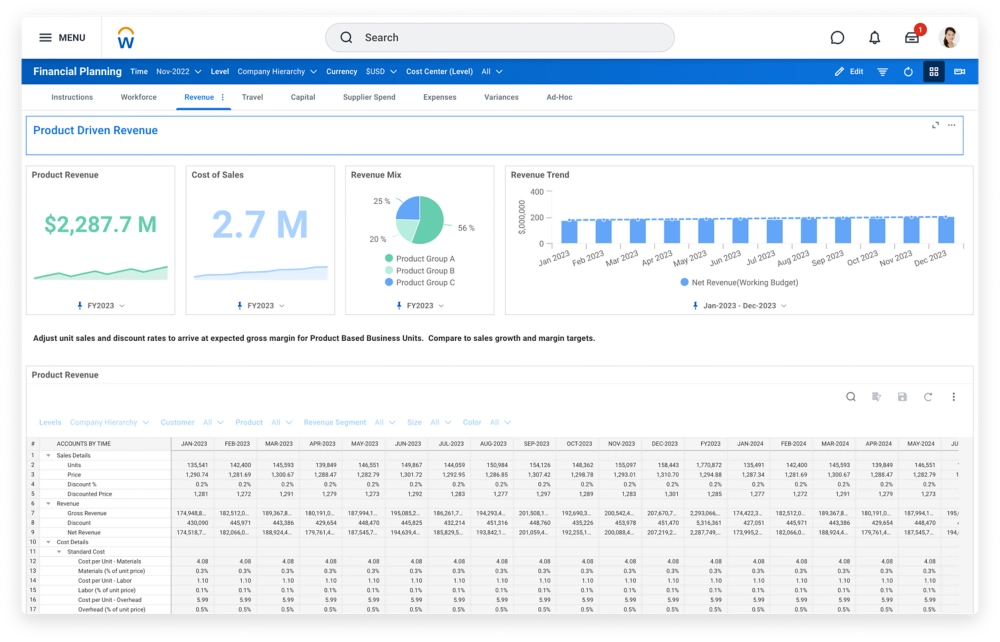
Task: Collapse the Standard Cost tree row
Action: pyautogui.click(x=58, y=551)
